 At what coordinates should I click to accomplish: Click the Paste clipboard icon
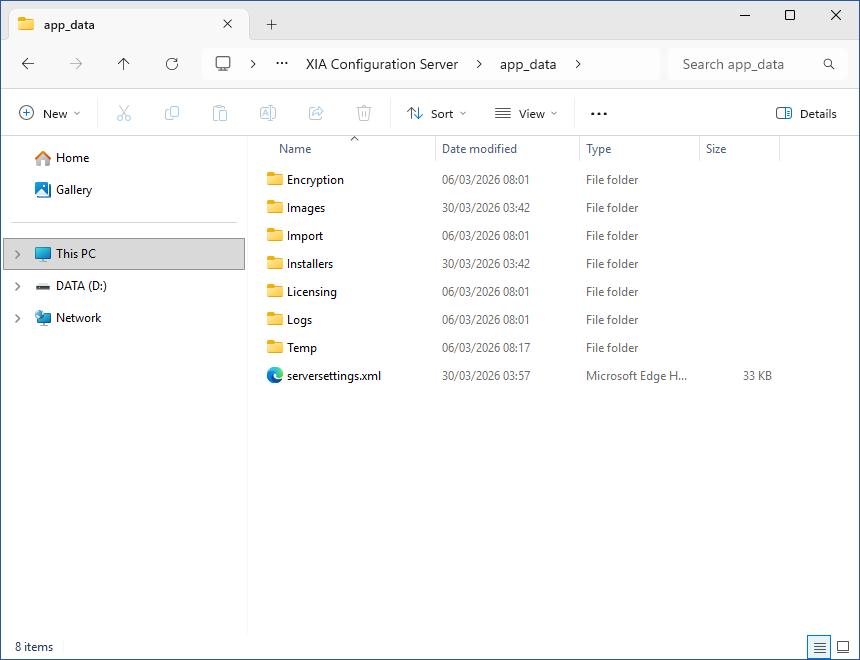[220, 114]
